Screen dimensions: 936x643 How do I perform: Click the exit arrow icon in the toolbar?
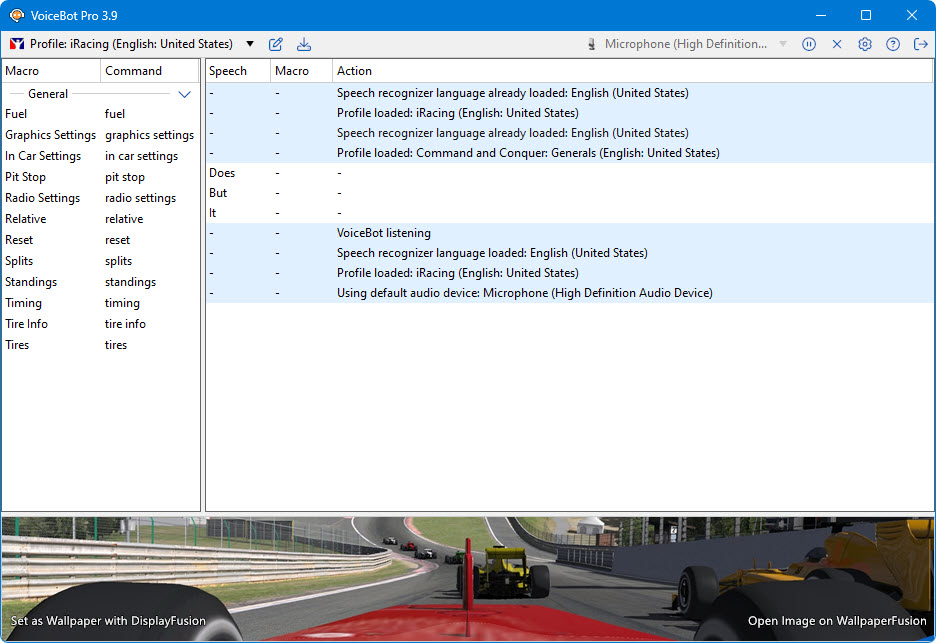click(920, 44)
